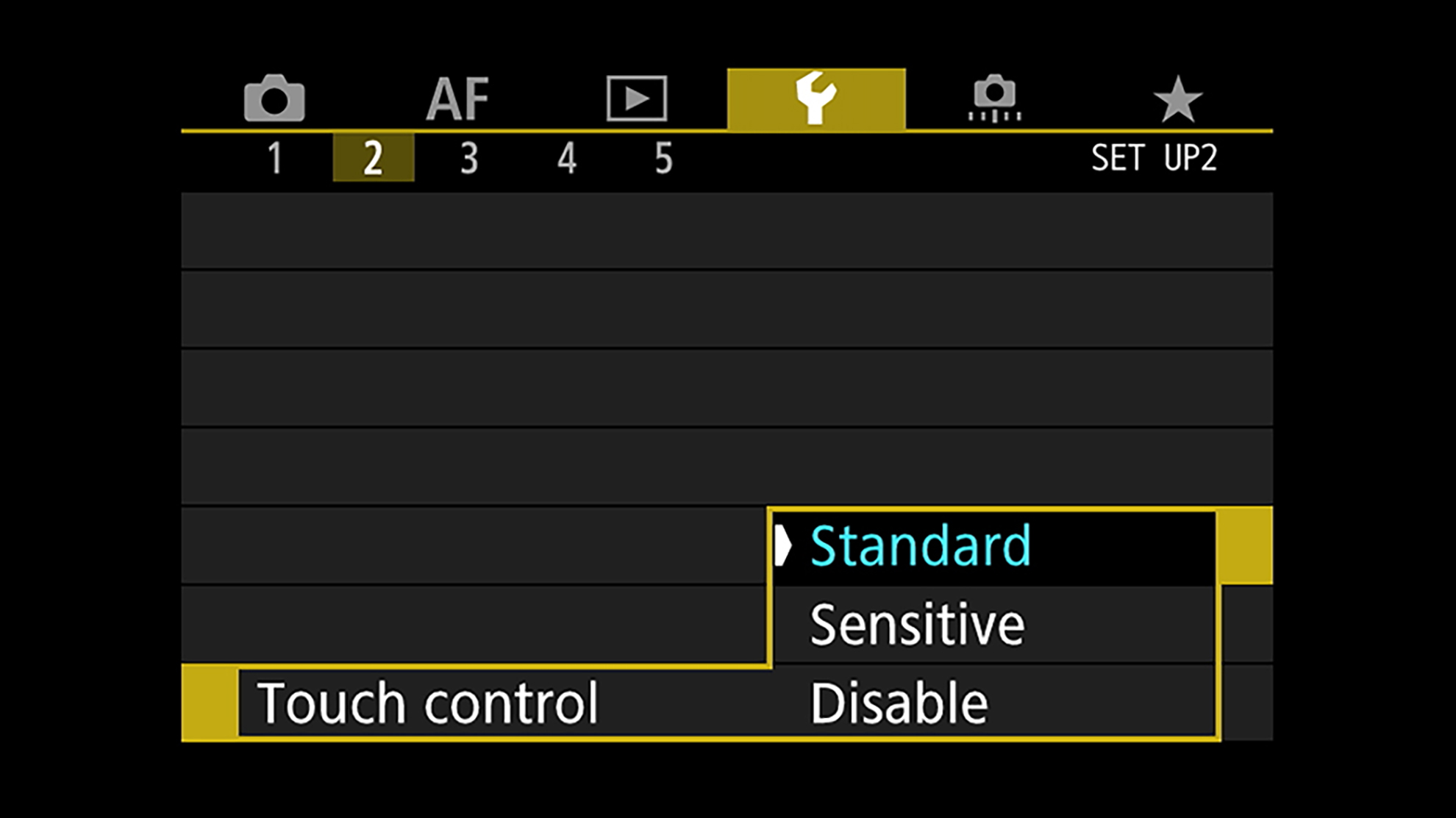The height and width of the screenshot is (818, 1456).
Task: Jump to setup page 4
Action: pos(566,158)
